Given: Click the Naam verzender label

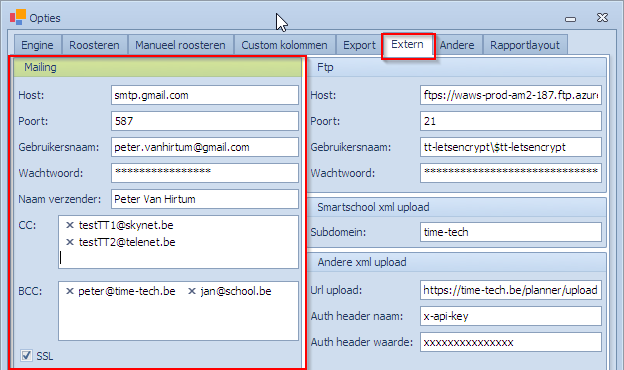Looking at the screenshot, I should tap(60, 199).
